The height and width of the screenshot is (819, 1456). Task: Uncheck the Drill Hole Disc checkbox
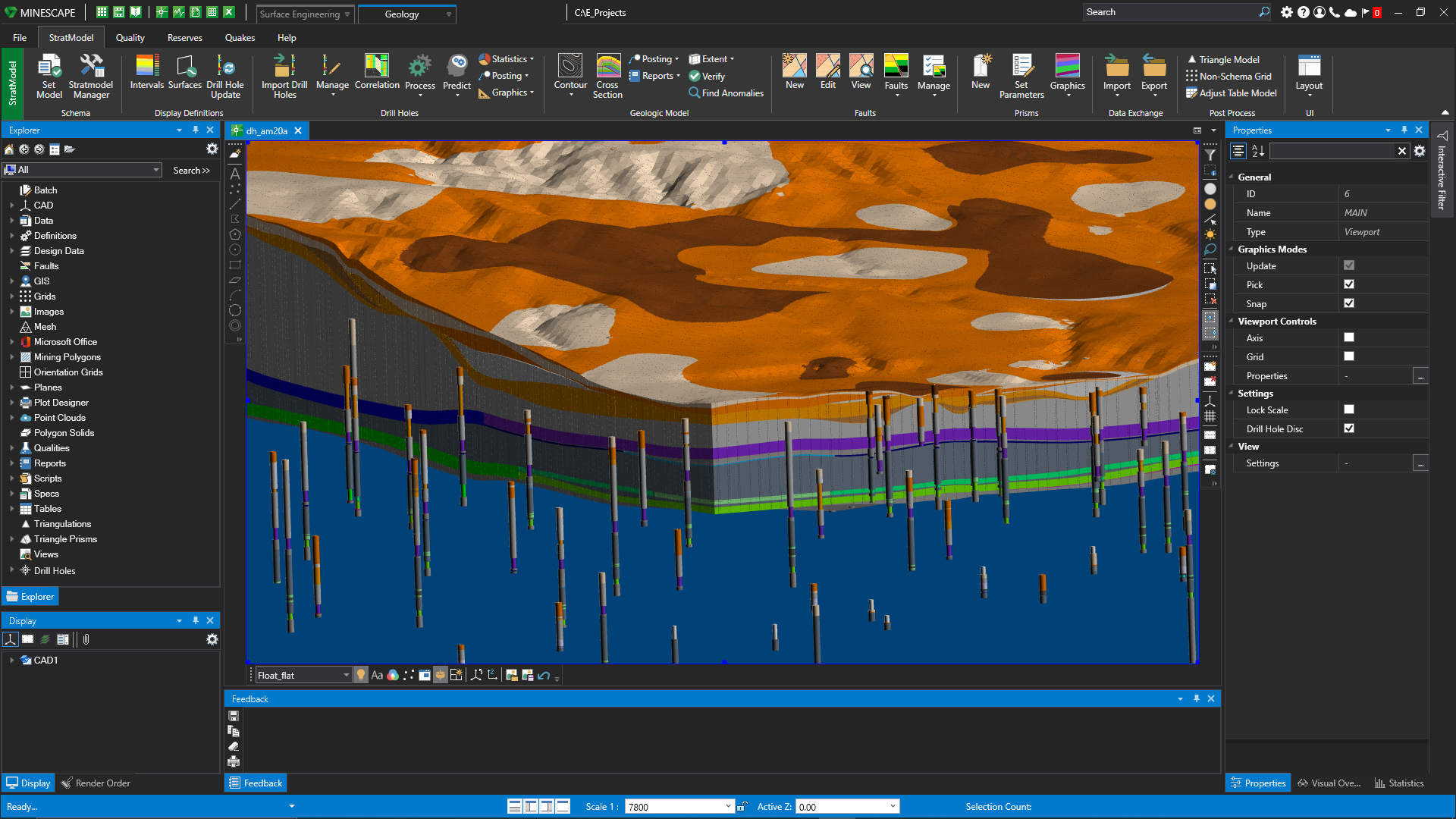(1349, 428)
